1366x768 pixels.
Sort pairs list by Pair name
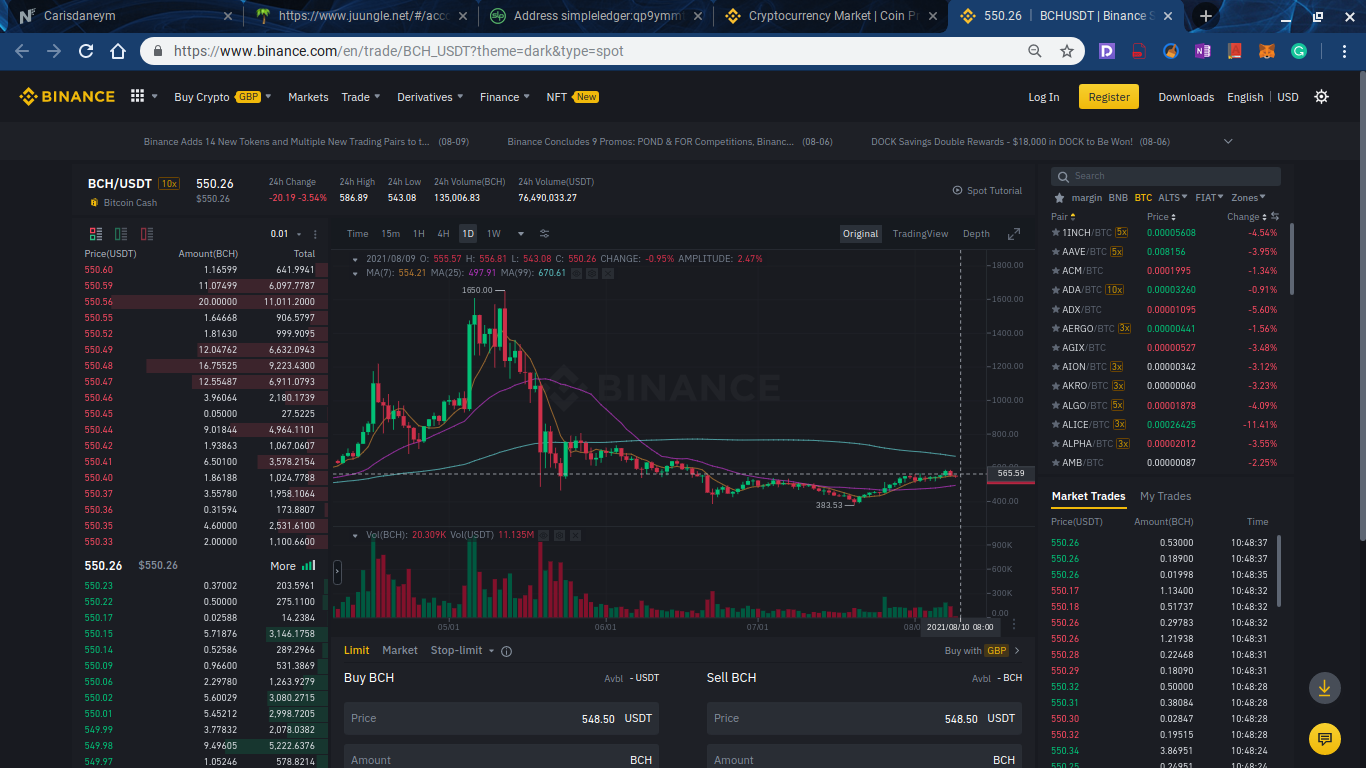(x=1063, y=216)
